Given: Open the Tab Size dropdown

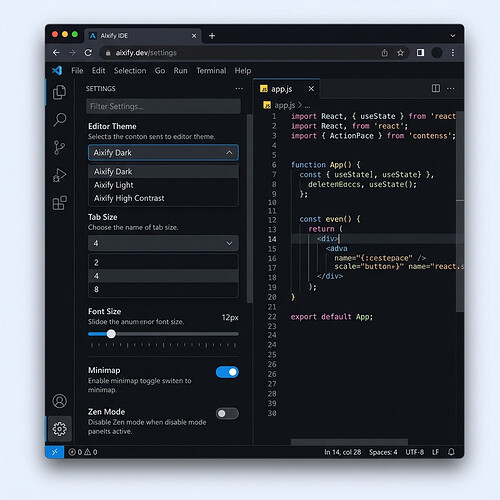Looking at the screenshot, I should (x=163, y=243).
